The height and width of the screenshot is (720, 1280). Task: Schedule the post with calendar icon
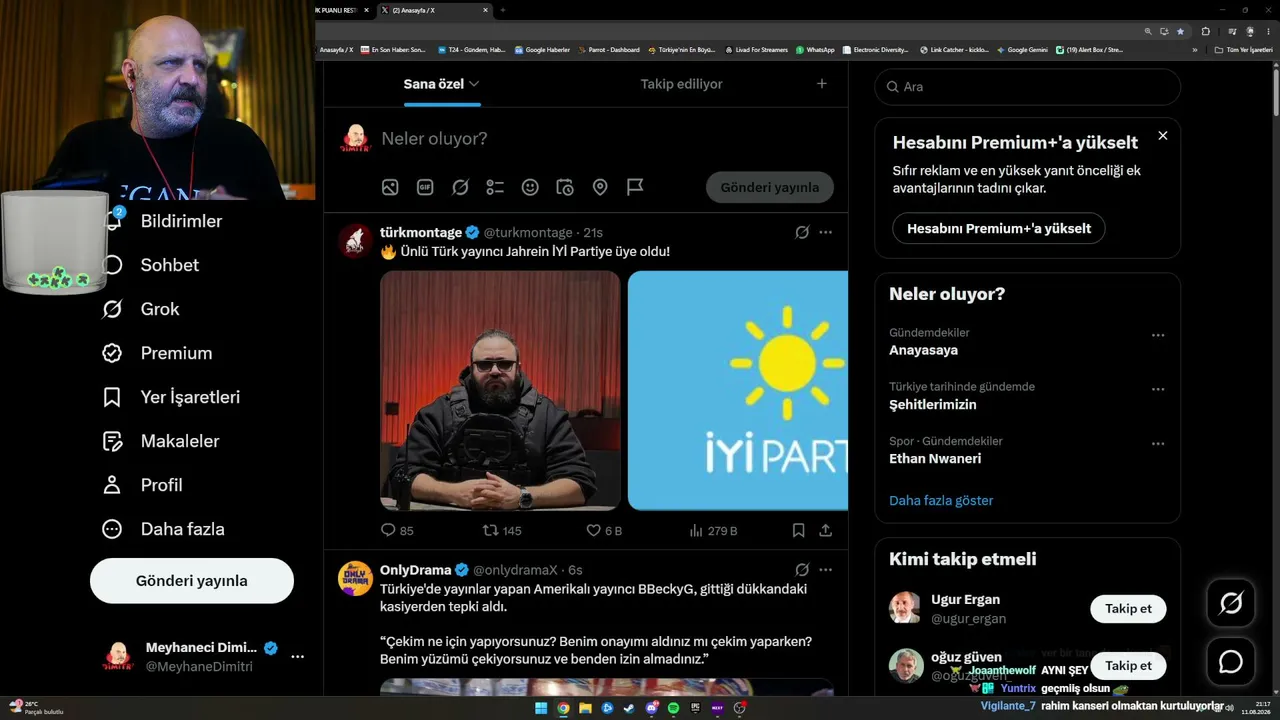(x=565, y=187)
